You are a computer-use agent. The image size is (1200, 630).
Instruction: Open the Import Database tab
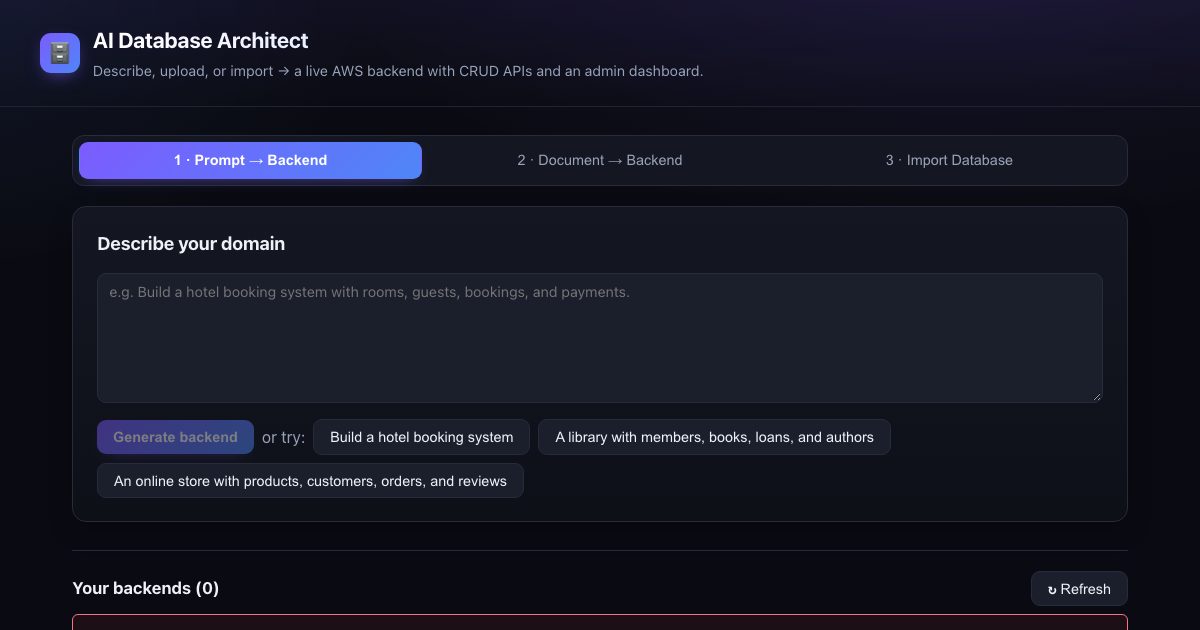[949, 160]
